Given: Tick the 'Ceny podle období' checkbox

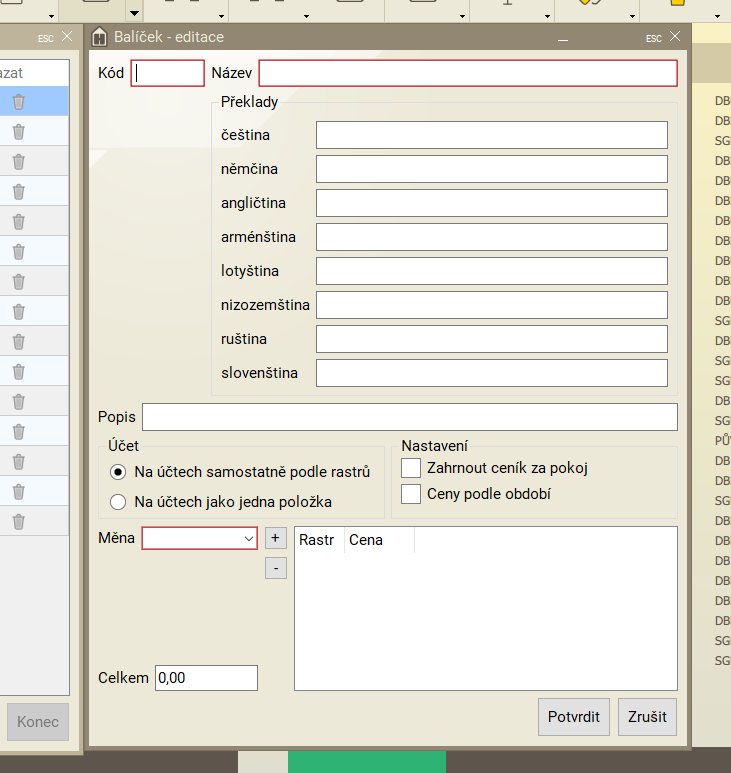Looking at the screenshot, I should pyautogui.click(x=411, y=494).
